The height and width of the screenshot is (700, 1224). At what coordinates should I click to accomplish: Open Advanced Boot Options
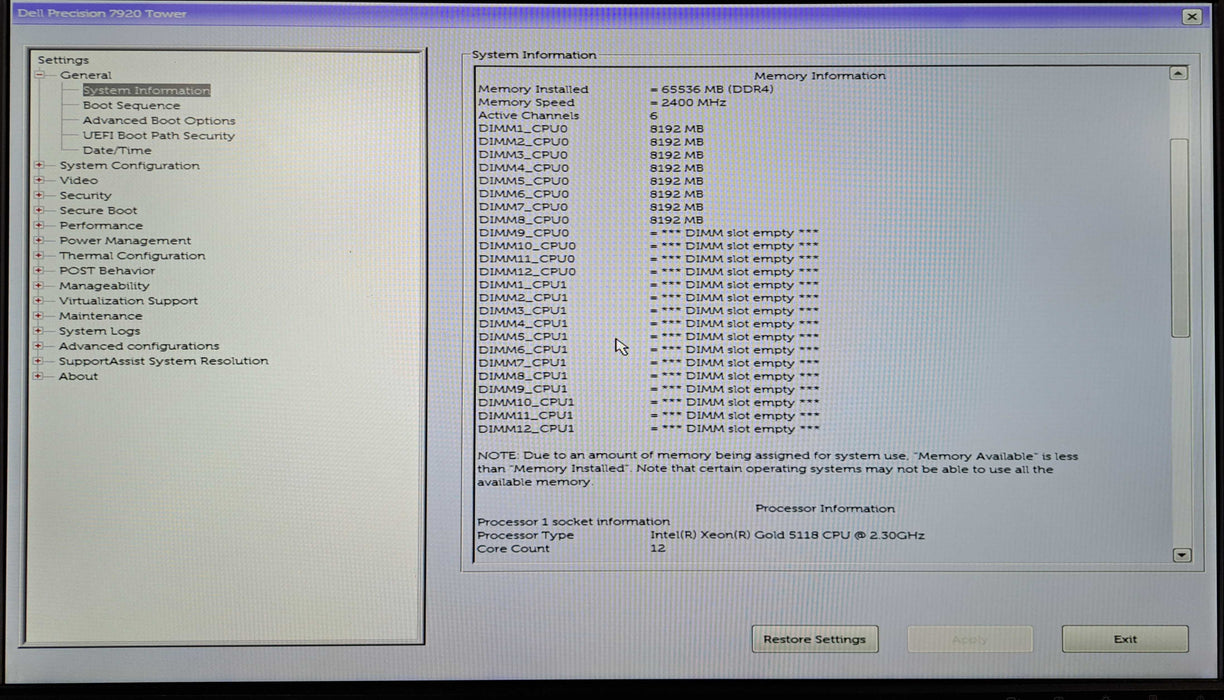click(x=159, y=120)
